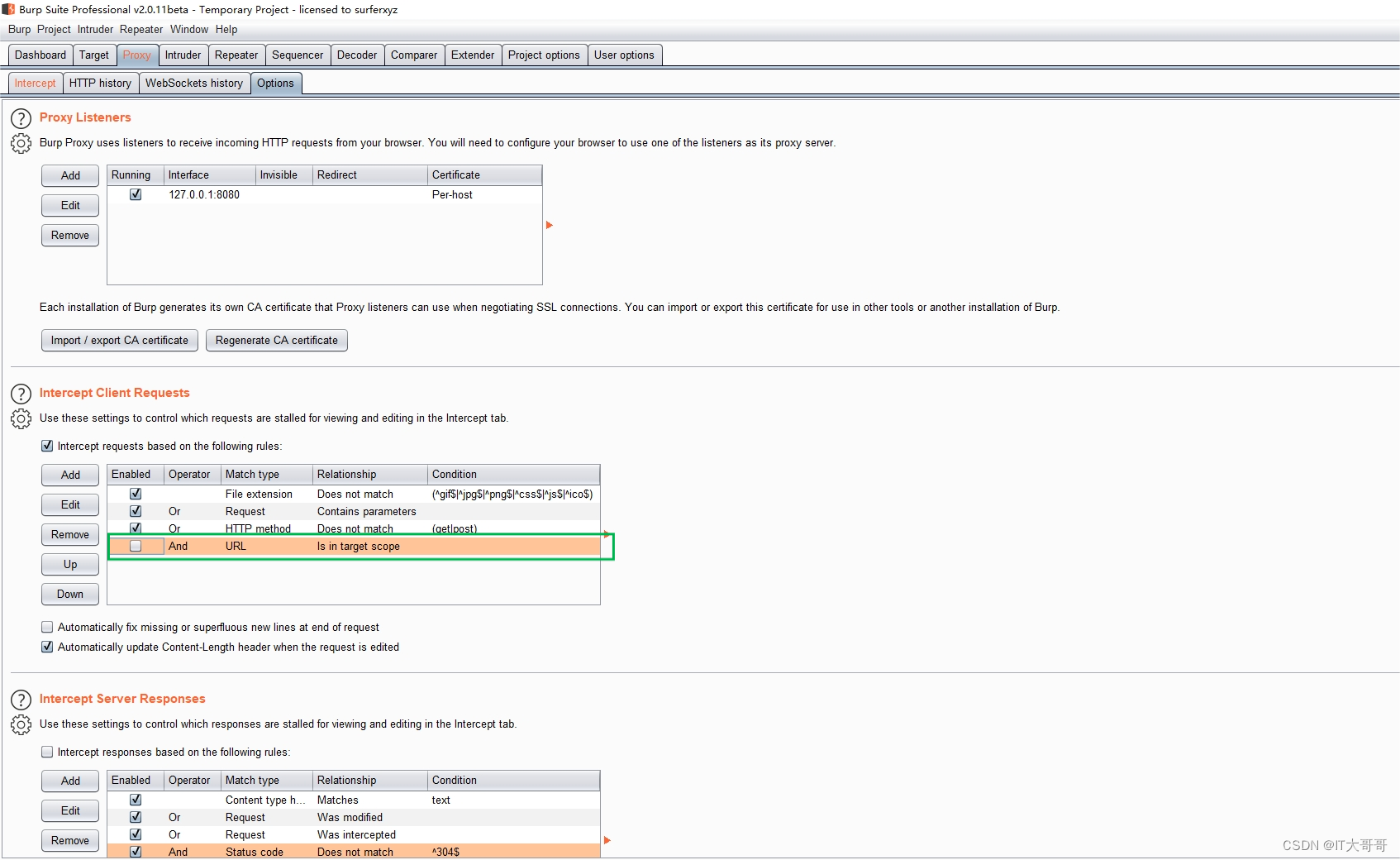This screenshot has height=860, width=1400.
Task: Open help for Intercept Client Requests
Action: [21, 394]
